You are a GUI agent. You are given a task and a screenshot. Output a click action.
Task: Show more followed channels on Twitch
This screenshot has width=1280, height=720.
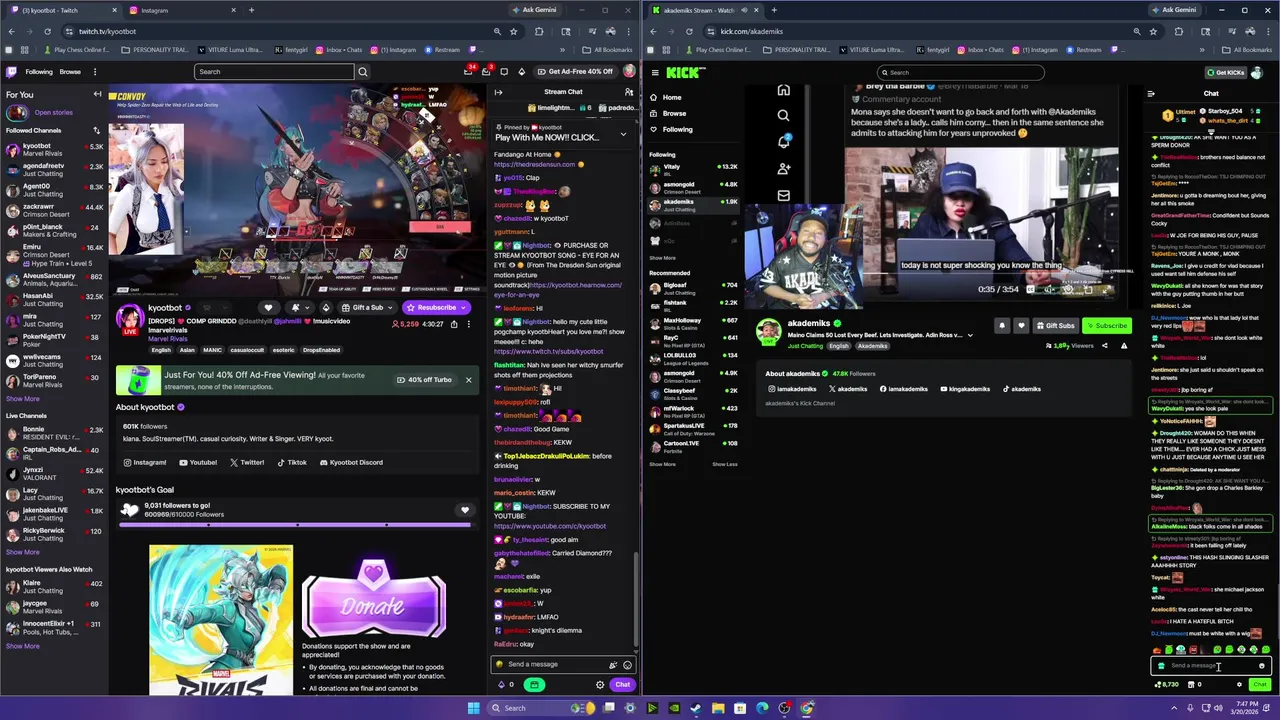click(x=23, y=399)
